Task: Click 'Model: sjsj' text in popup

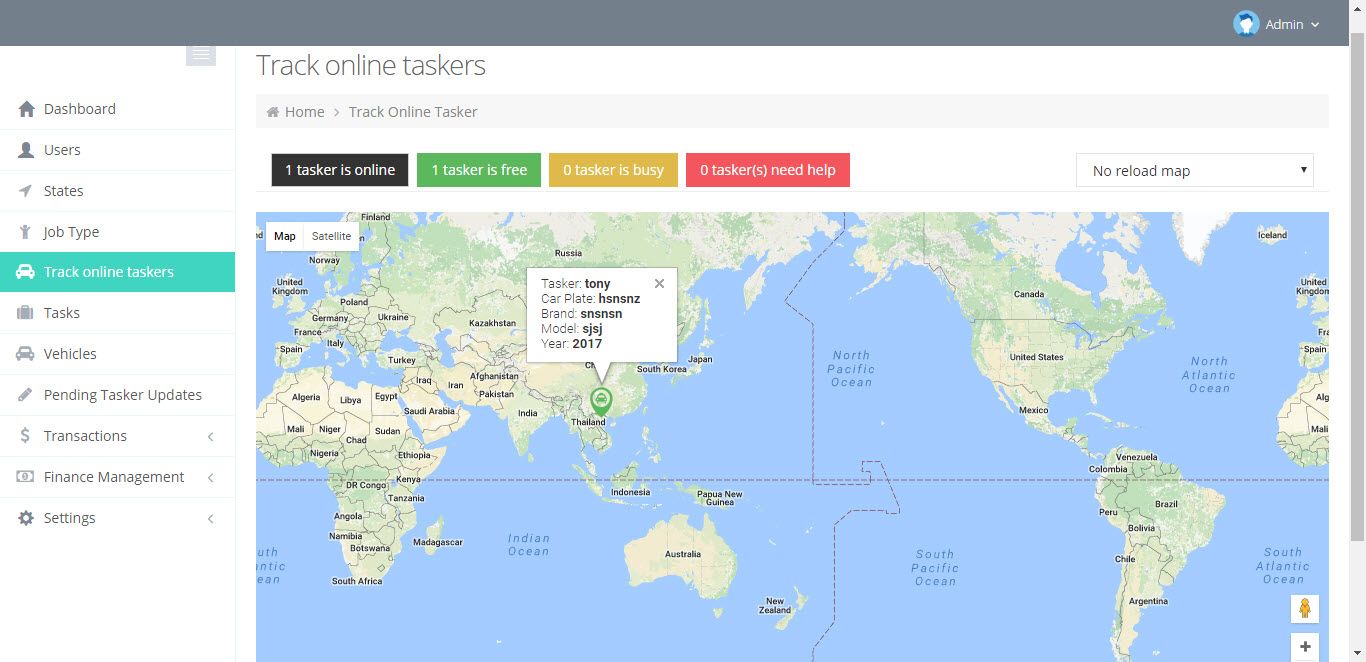Action: (572, 329)
